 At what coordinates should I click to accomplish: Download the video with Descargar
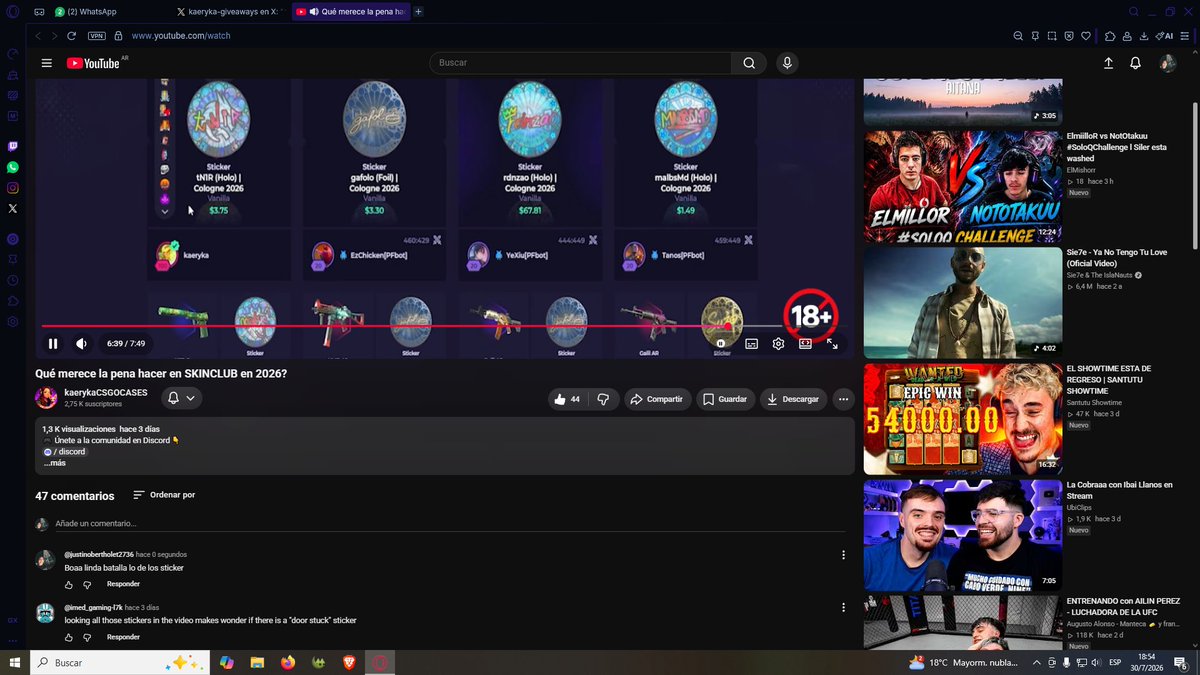point(793,399)
